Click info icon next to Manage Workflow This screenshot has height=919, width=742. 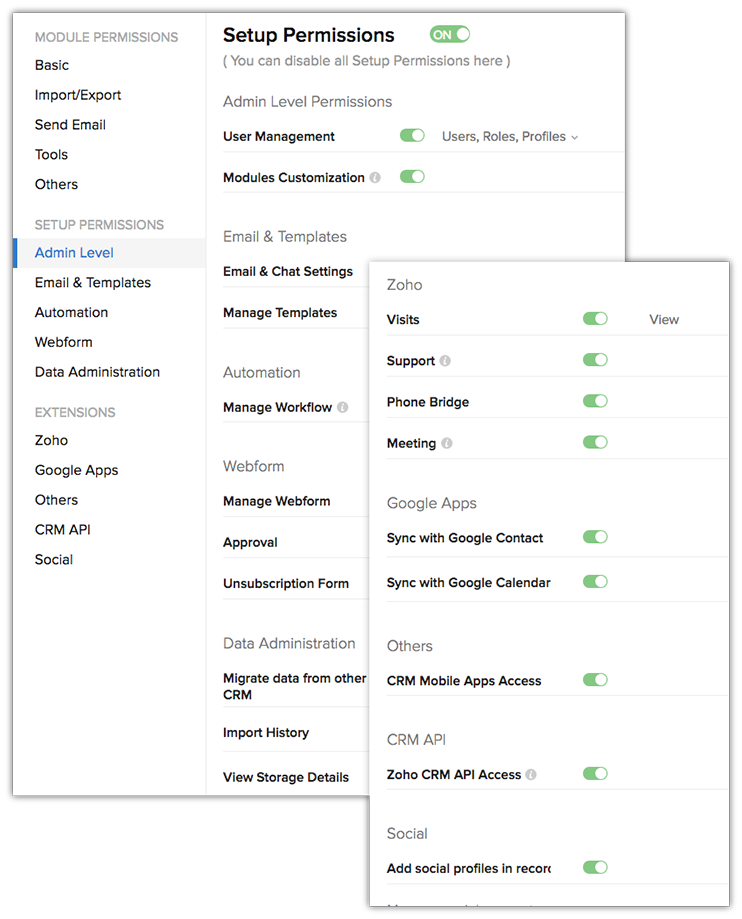point(343,408)
